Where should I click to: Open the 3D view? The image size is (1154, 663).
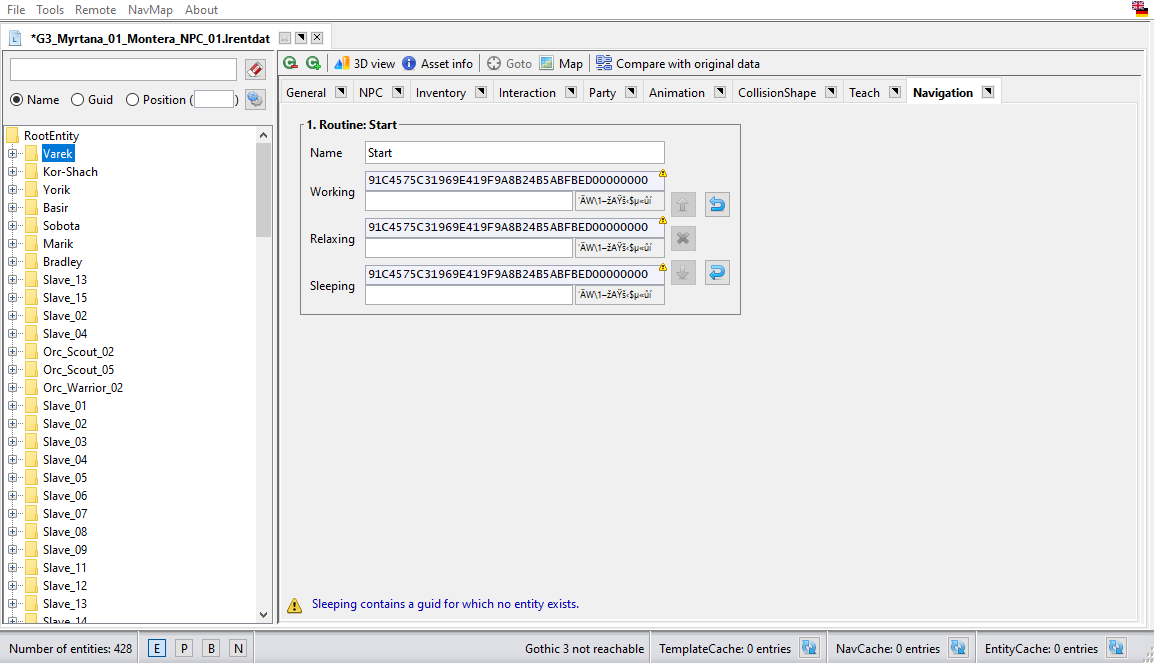point(365,63)
